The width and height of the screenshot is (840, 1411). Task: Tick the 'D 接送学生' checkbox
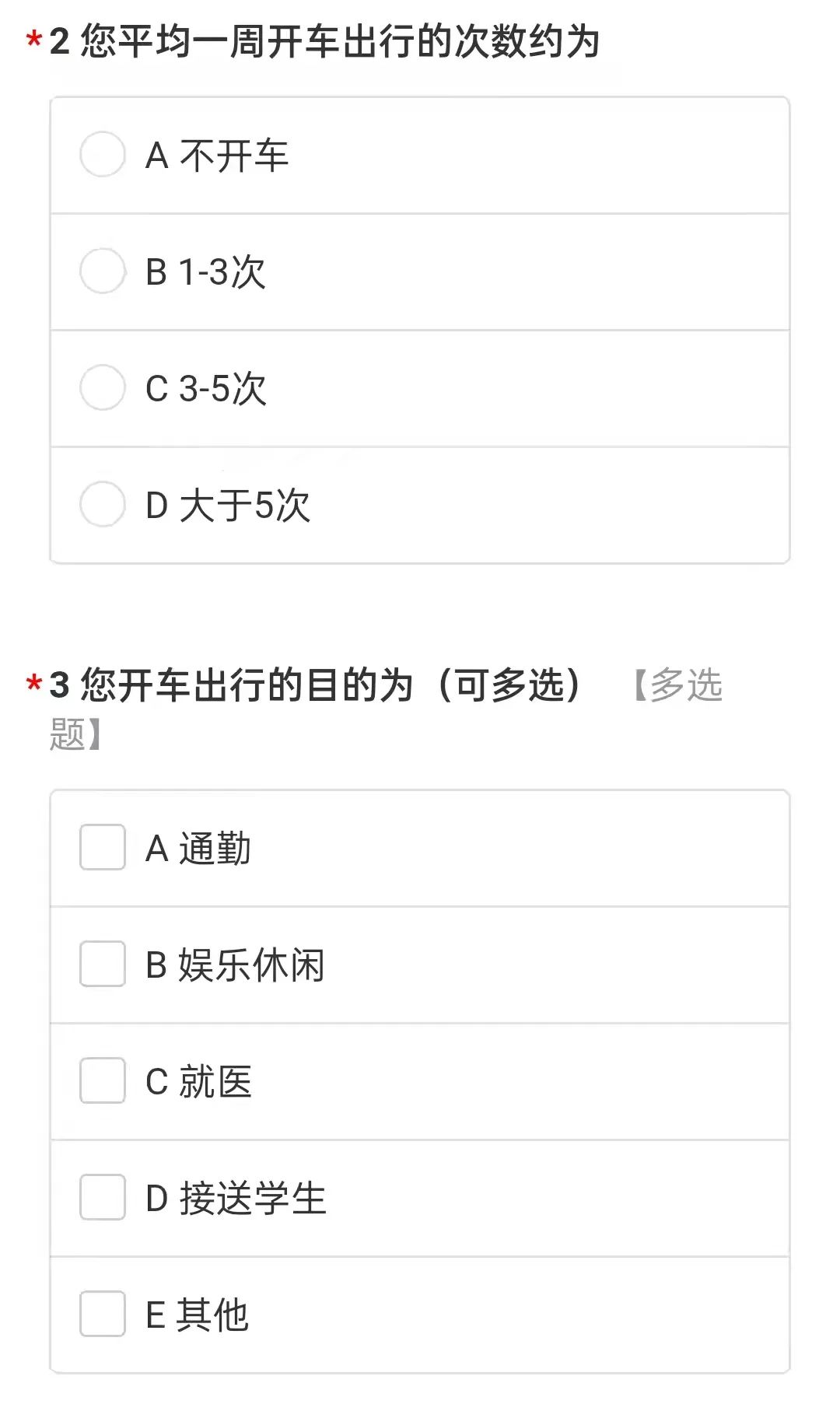(103, 1198)
